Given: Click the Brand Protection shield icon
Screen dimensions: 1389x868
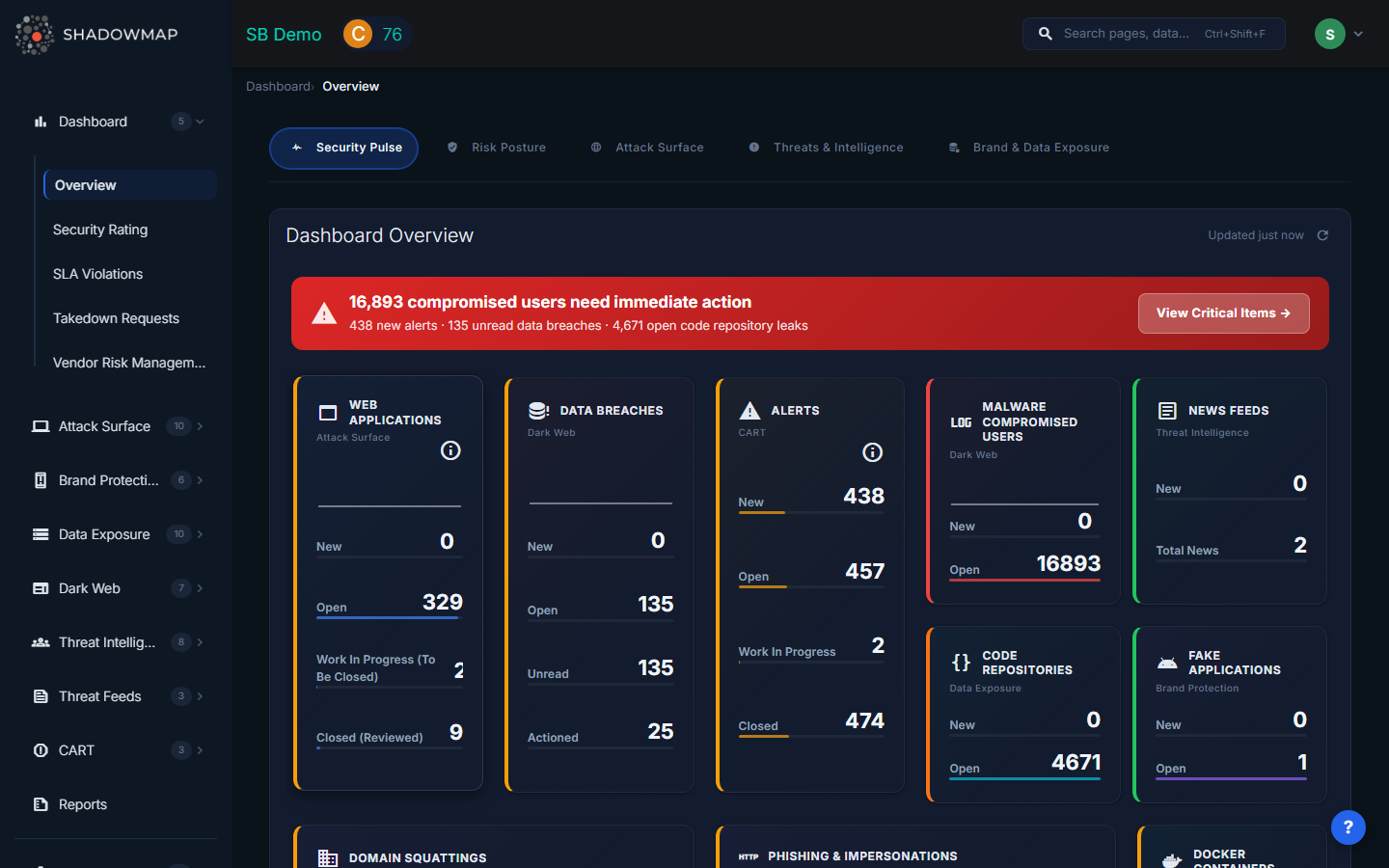Looking at the screenshot, I should point(40,479).
